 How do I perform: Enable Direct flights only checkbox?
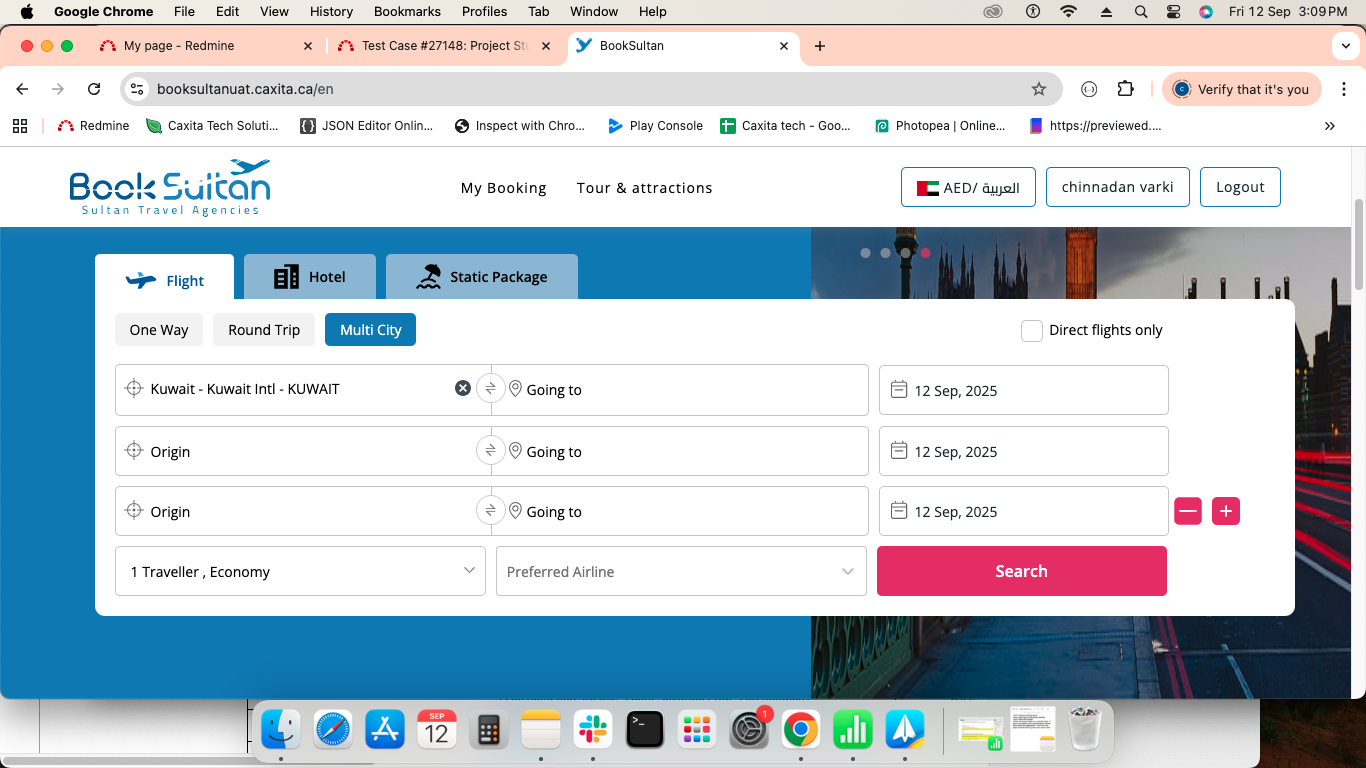point(1031,331)
